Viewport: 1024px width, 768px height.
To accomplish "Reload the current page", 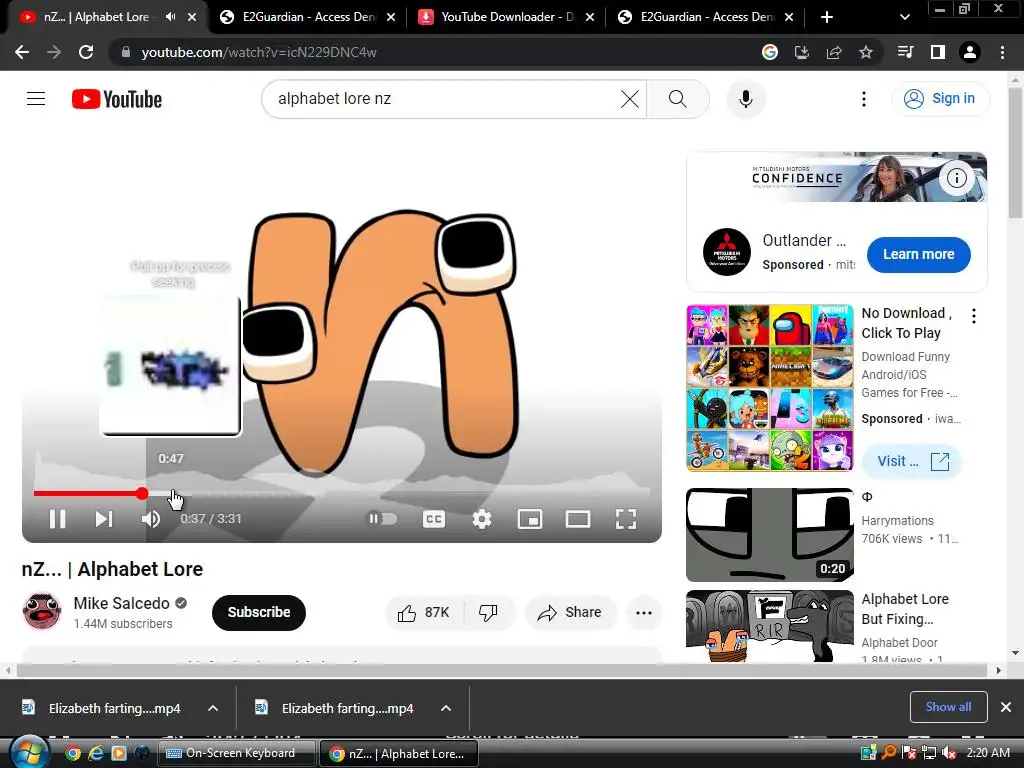I will click(86, 52).
